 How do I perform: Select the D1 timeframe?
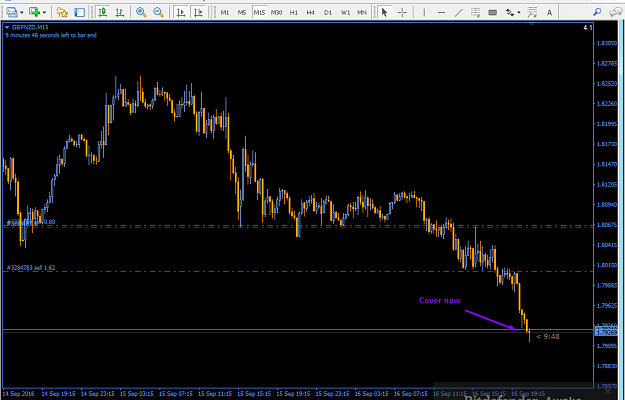(x=328, y=13)
